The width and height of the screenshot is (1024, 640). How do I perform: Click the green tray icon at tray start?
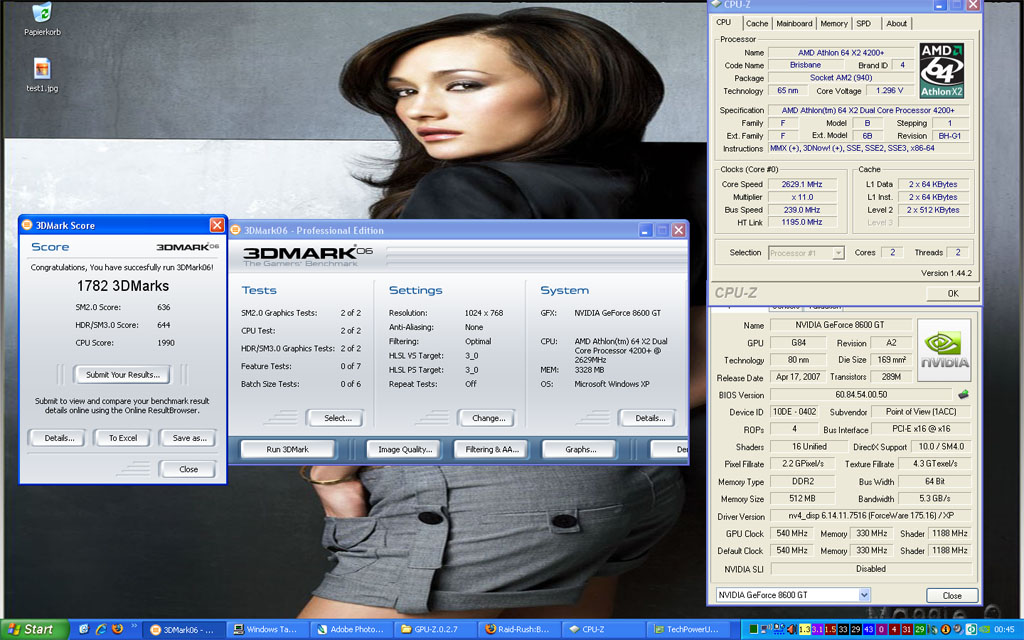point(753,630)
